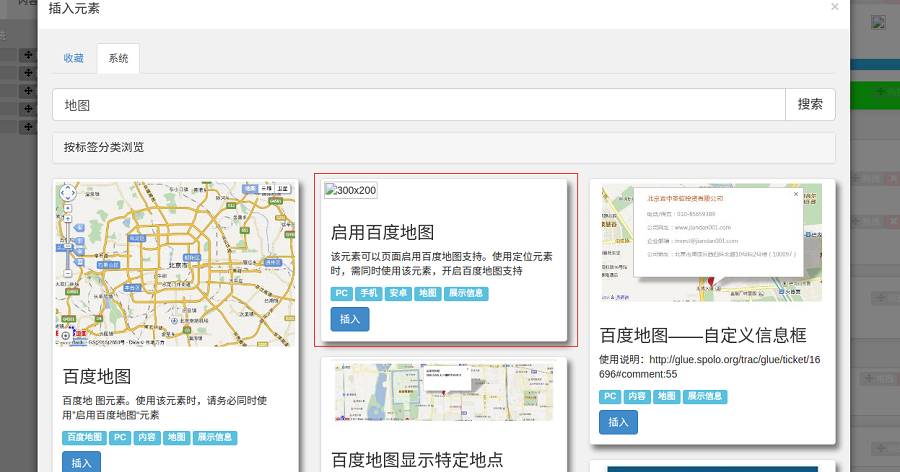Click the 启用百度地图 description text
The width and height of the screenshot is (900, 472).
click(x=441, y=264)
